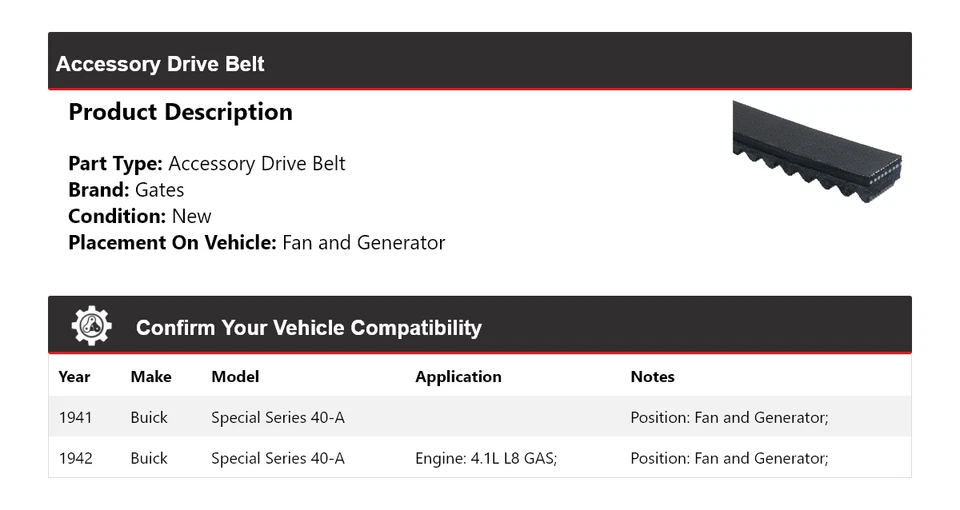Click Special Series 40-A in 1942 row

[x=277, y=458]
